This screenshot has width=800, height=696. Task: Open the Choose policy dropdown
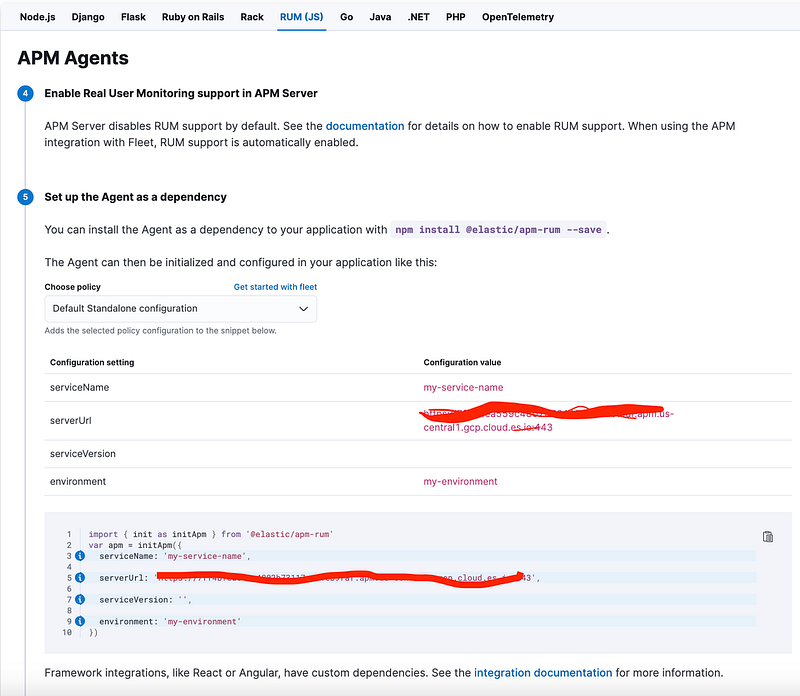(x=181, y=309)
